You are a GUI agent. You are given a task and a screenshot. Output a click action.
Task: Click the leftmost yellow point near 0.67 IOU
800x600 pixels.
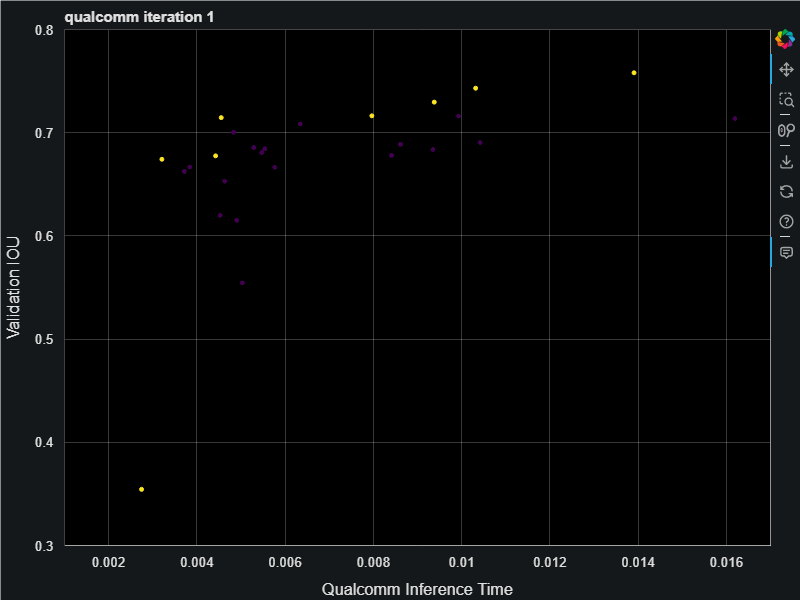pyautogui.click(x=162, y=159)
